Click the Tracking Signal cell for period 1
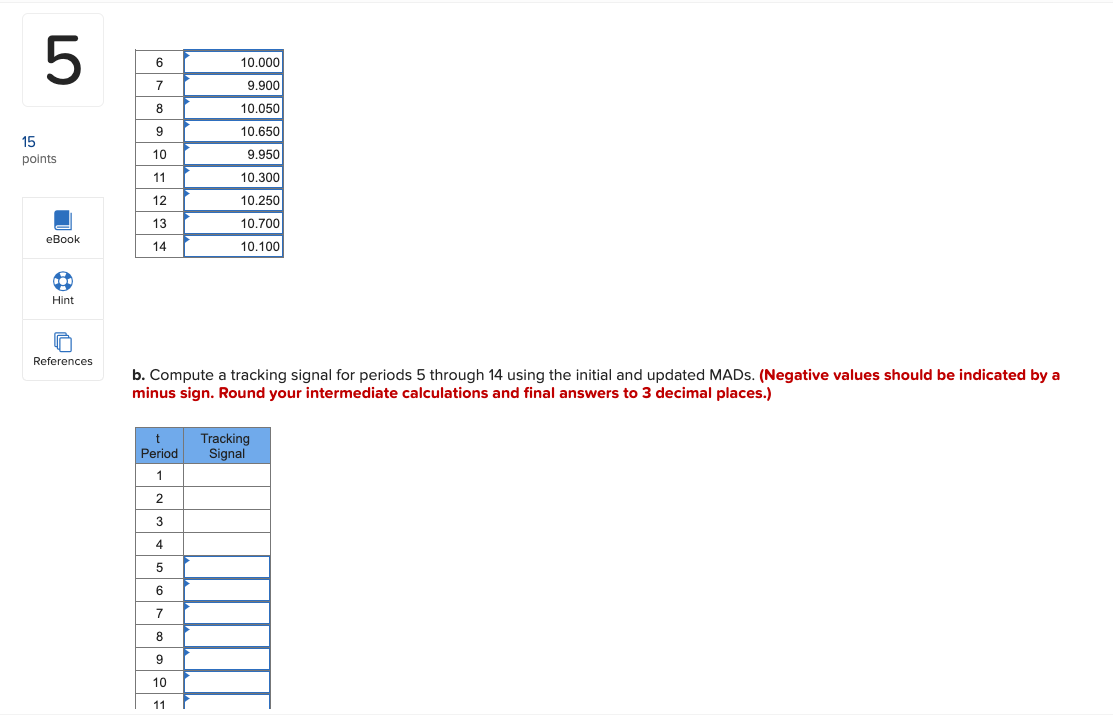This screenshot has width=1113, height=715. pyautogui.click(x=226, y=474)
